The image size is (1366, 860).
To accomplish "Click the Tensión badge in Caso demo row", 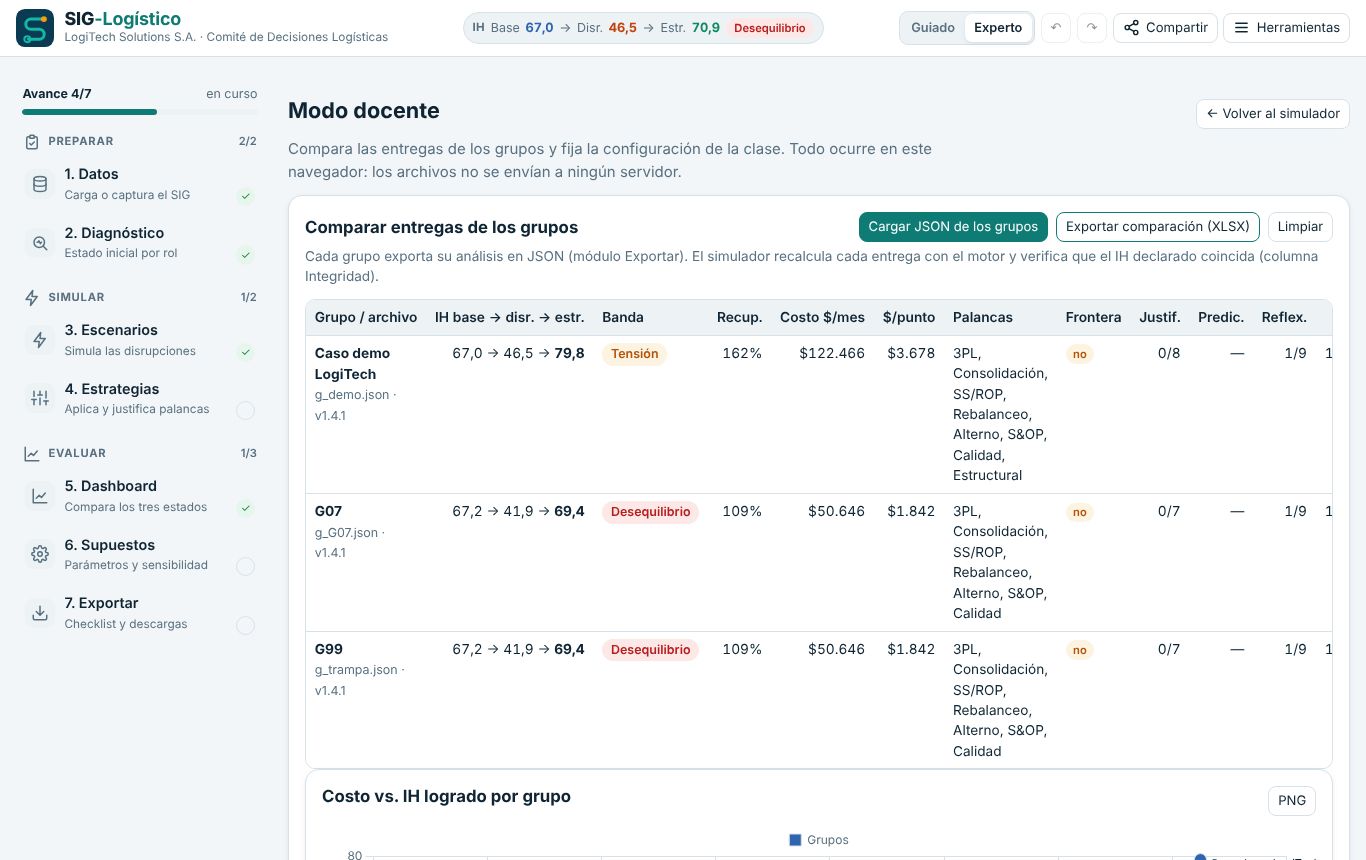I will coord(634,354).
